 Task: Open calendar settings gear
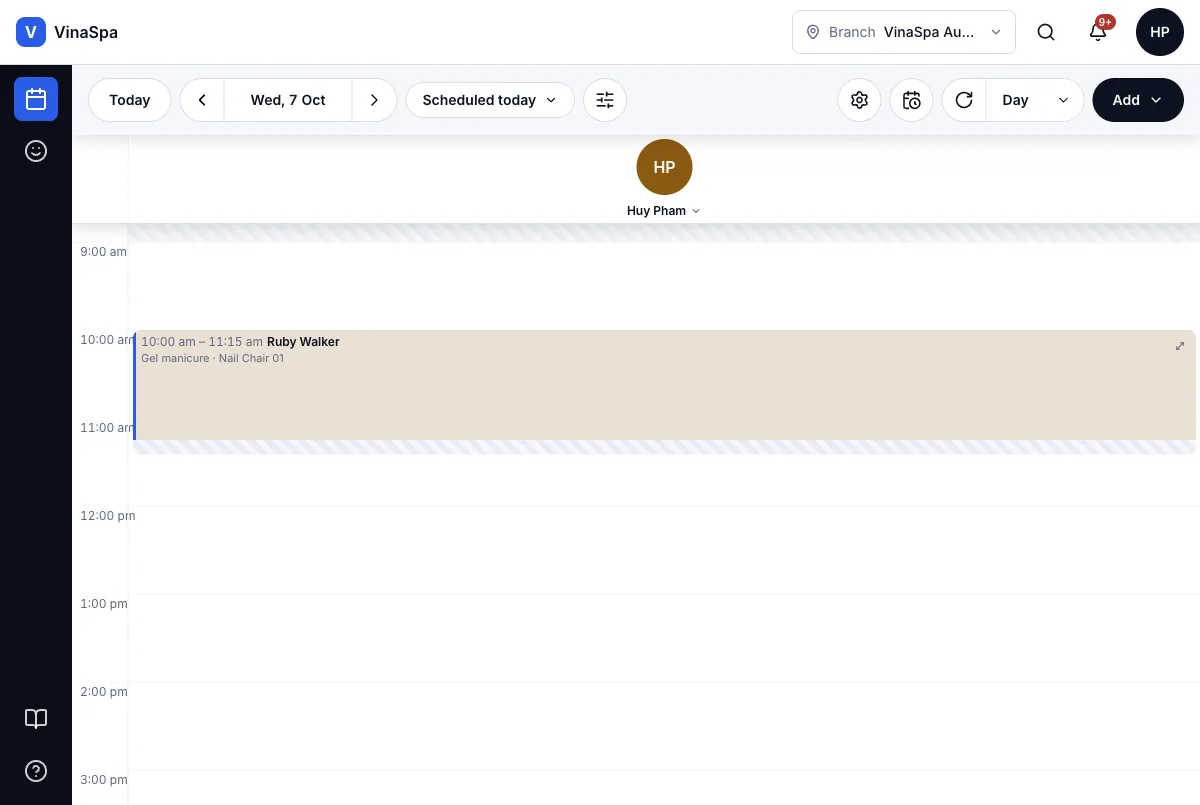click(859, 100)
